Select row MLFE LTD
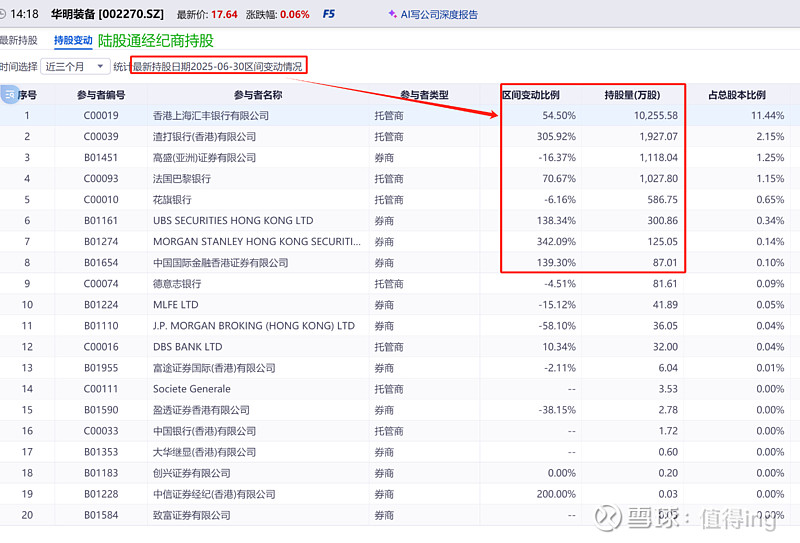 click(x=400, y=305)
